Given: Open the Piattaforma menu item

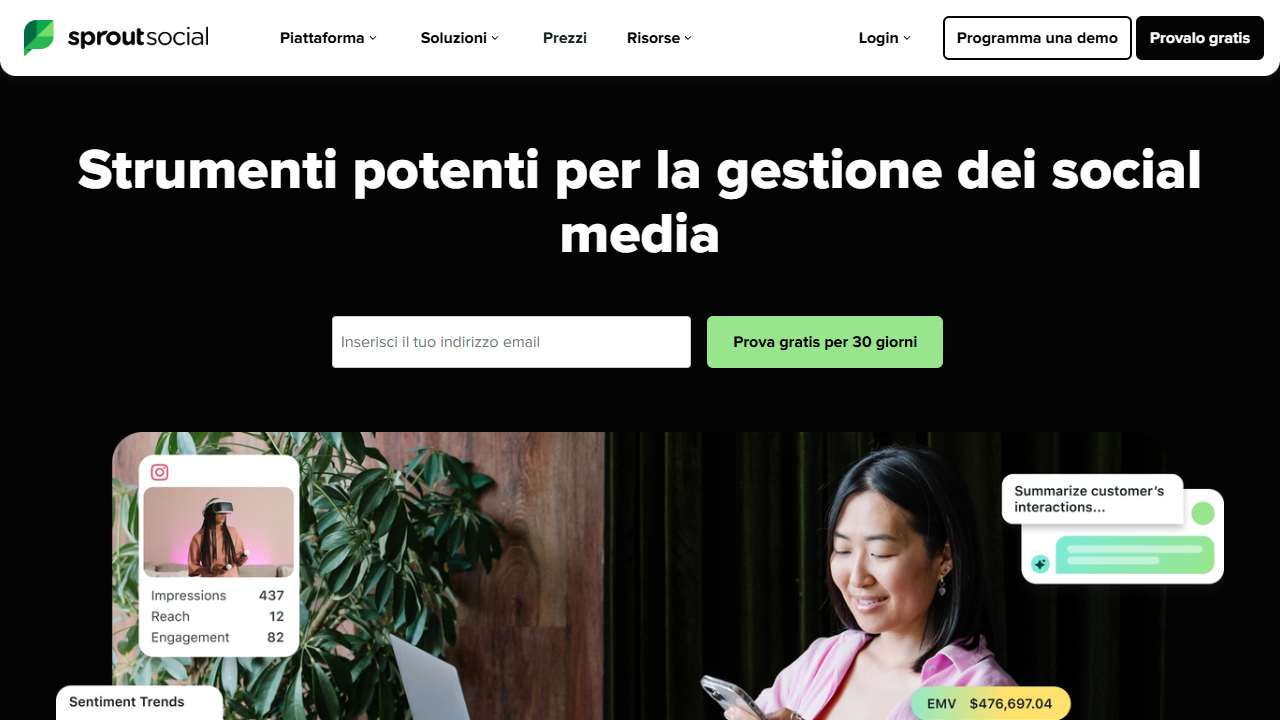Looking at the screenshot, I should tap(322, 38).
